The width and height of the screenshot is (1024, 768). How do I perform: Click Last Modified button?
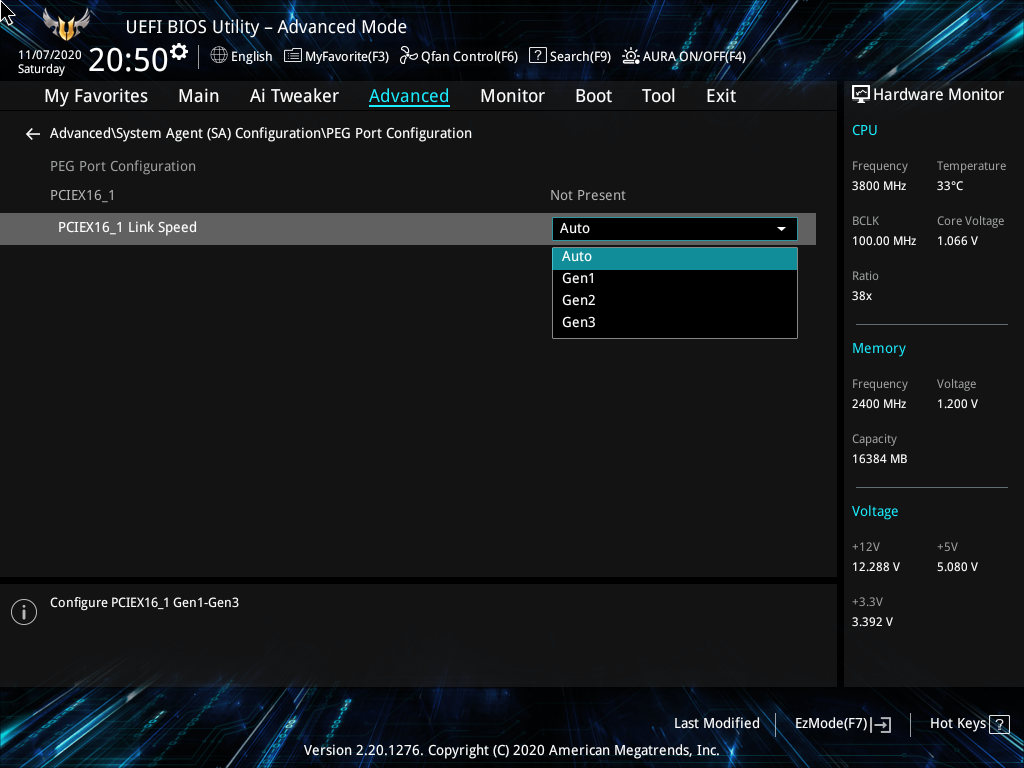(716, 724)
